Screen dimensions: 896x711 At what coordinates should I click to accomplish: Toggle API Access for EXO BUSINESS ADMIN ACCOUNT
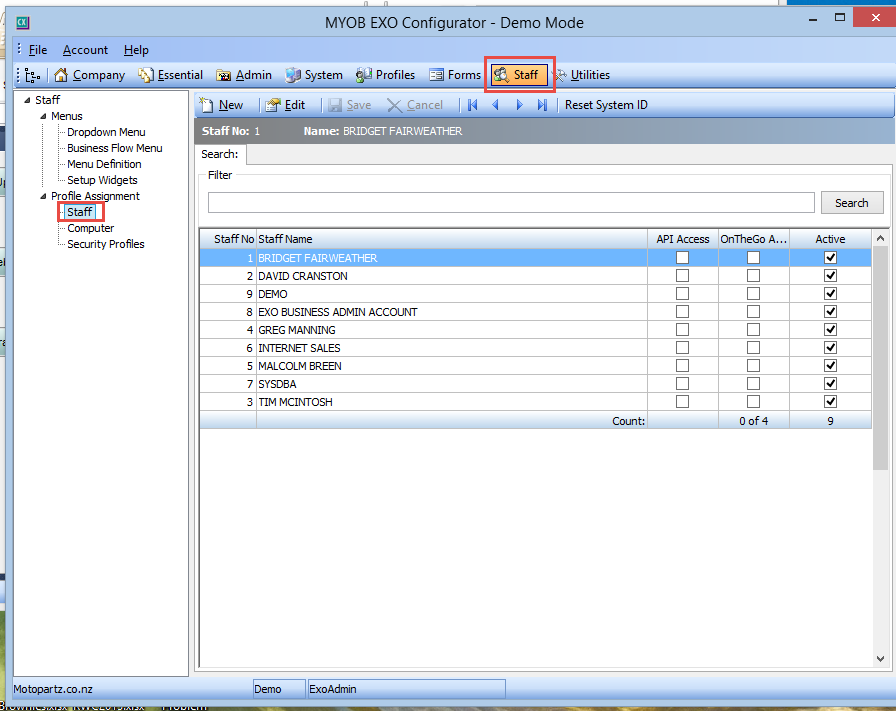(682, 312)
